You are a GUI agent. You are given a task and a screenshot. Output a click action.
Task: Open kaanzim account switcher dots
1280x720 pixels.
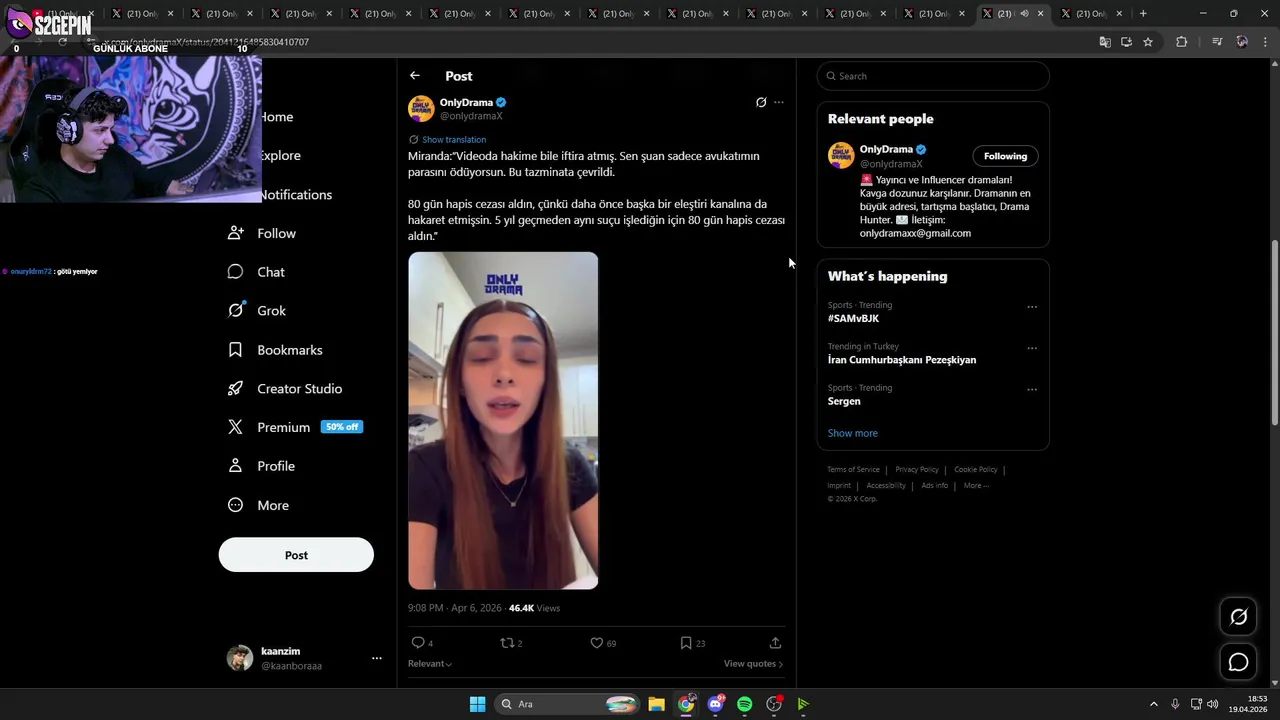point(377,658)
